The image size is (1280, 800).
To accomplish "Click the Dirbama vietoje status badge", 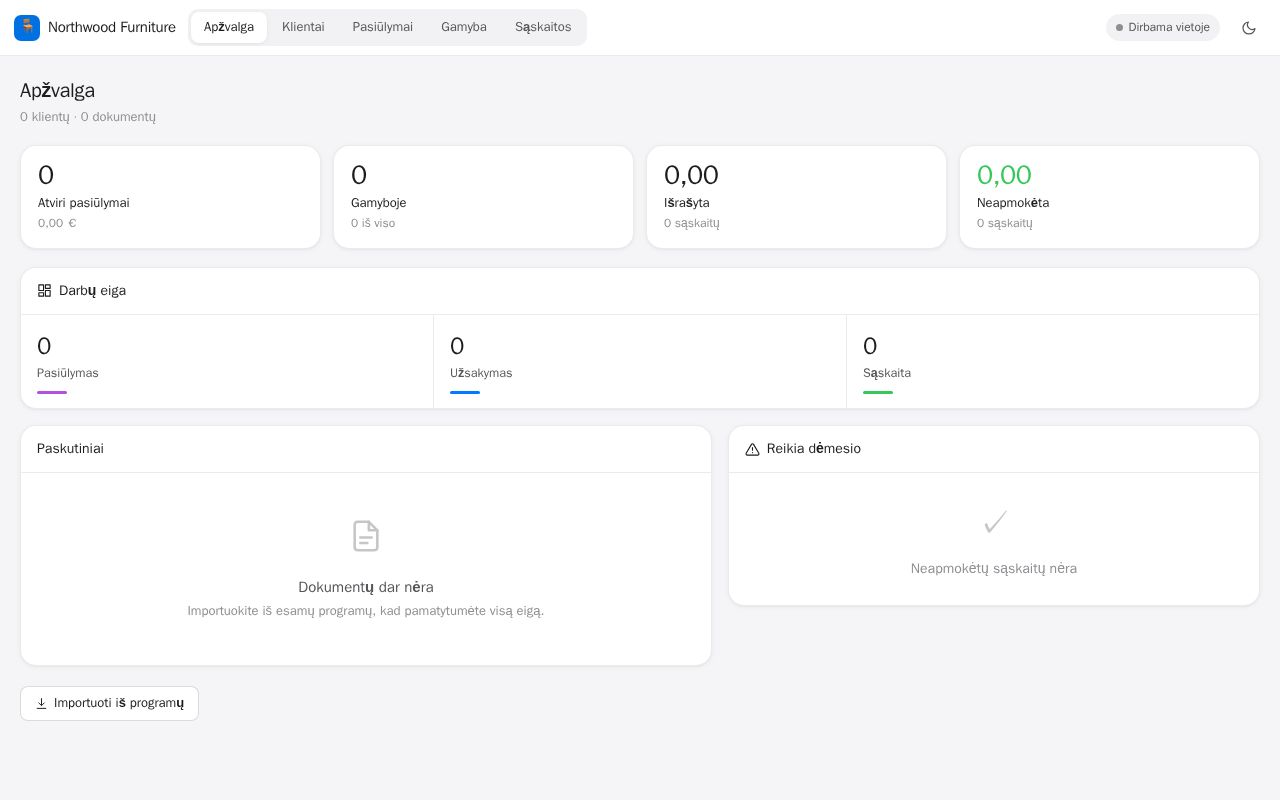I will tap(1163, 28).
